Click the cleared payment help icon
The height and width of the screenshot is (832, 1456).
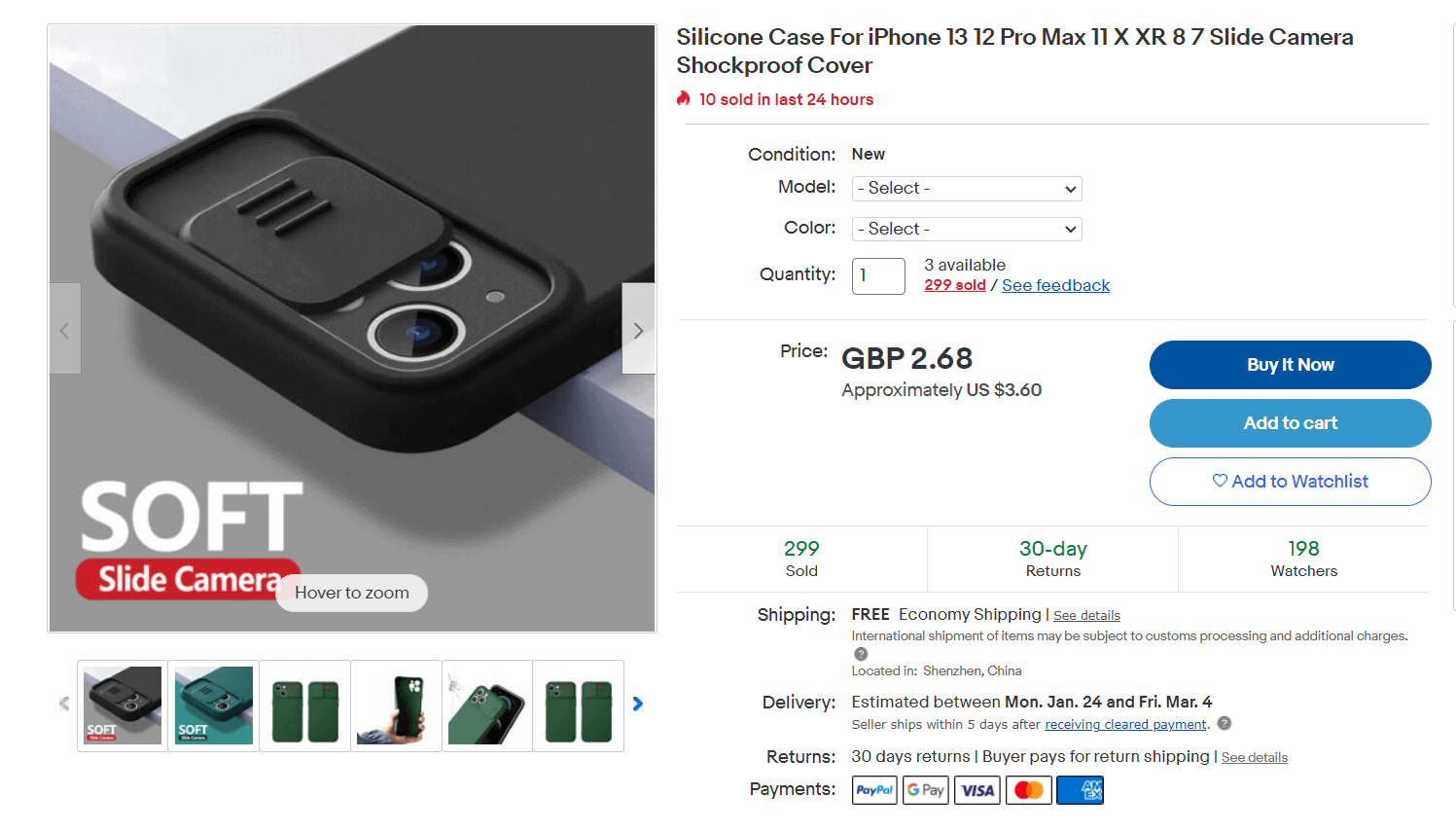pyautogui.click(x=1225, y=723)
